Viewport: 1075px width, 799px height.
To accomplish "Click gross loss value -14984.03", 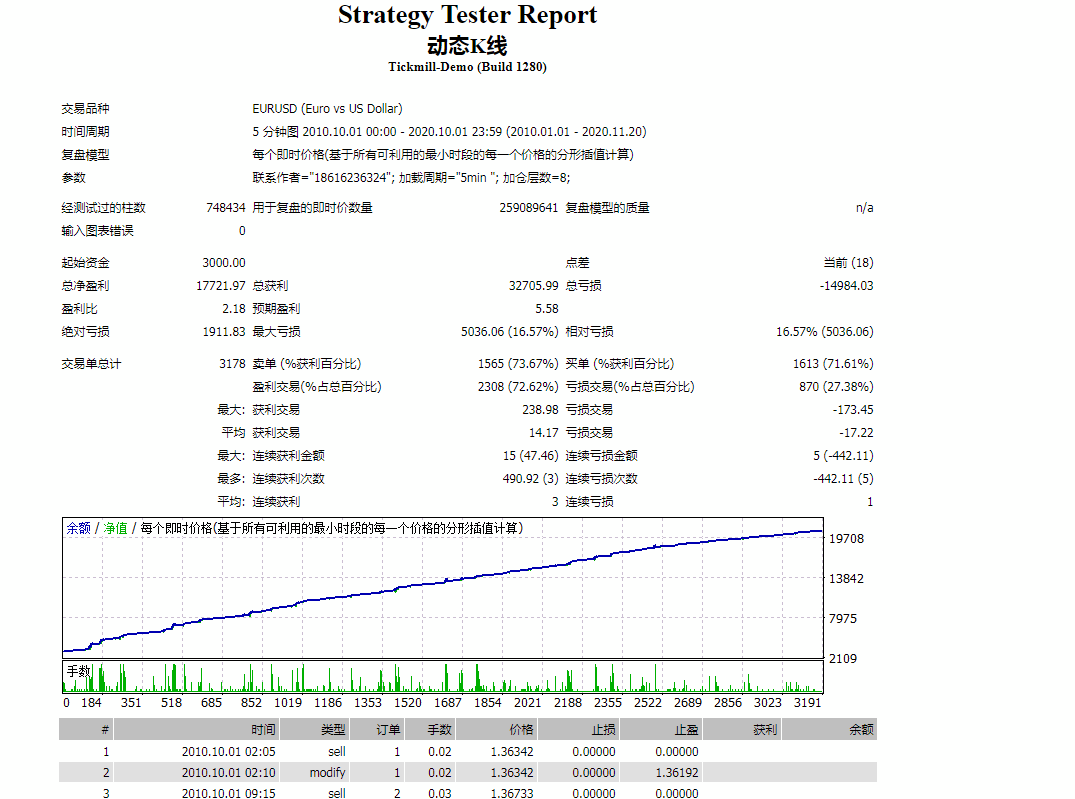I will click(847, 286).
